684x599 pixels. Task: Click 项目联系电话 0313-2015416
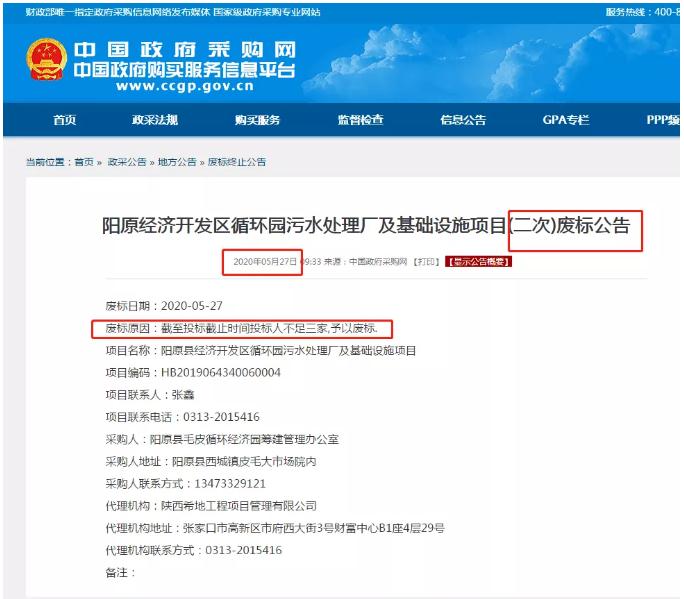pyautogui.click(x=182, y=417)
